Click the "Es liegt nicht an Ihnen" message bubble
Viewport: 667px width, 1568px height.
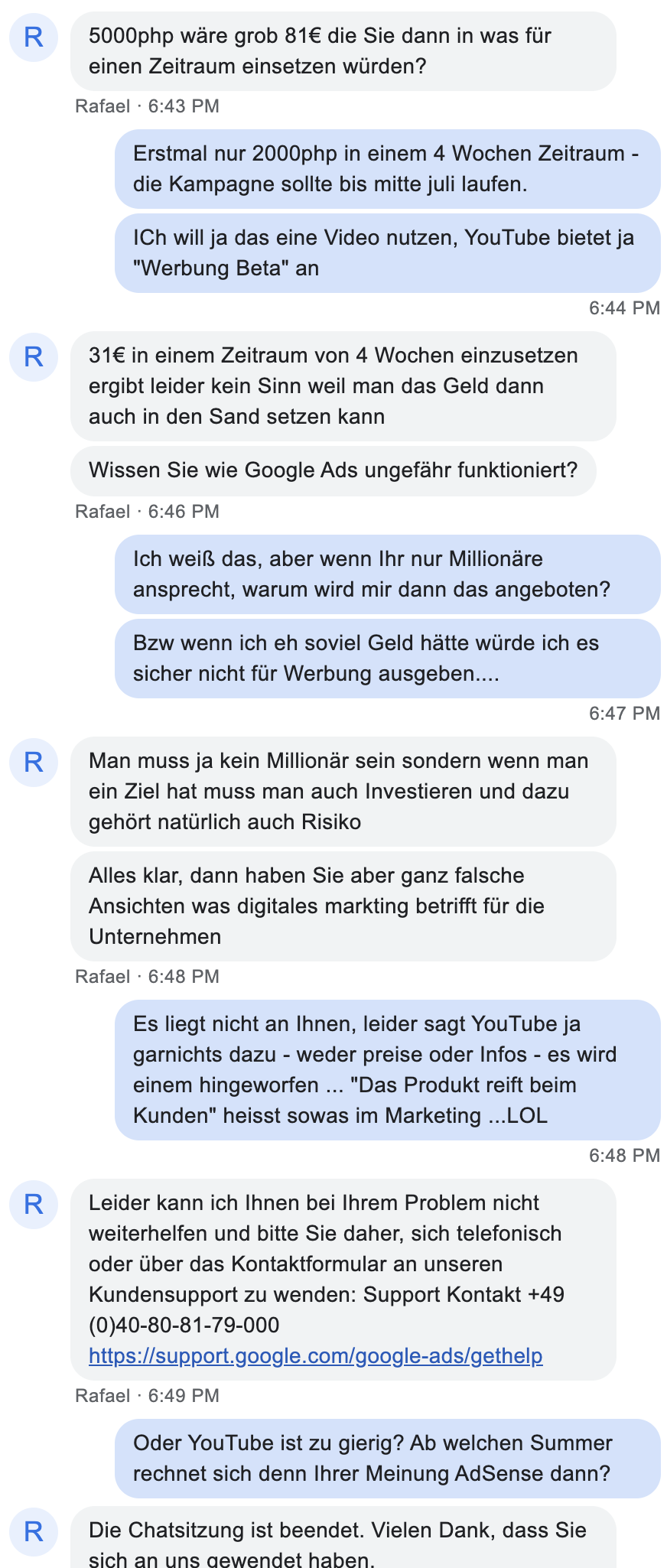coord(387,1070)
